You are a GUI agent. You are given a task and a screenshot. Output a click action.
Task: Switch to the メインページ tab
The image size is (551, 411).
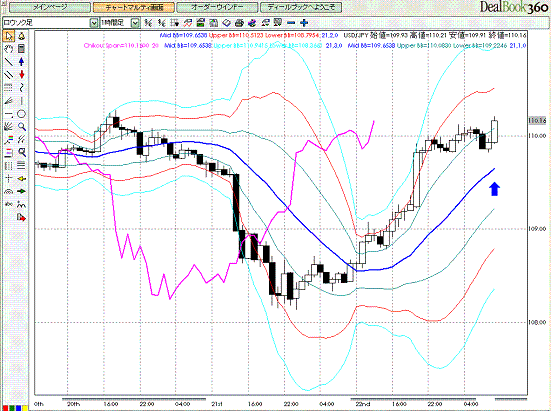[x=50, y=7]
